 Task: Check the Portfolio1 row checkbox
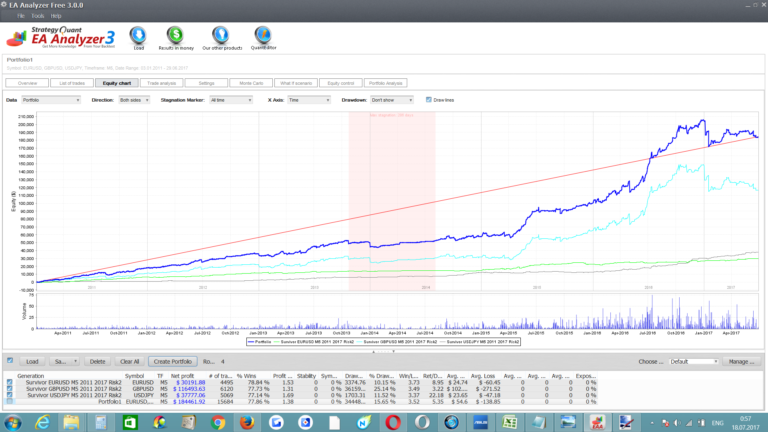point(9,401)
